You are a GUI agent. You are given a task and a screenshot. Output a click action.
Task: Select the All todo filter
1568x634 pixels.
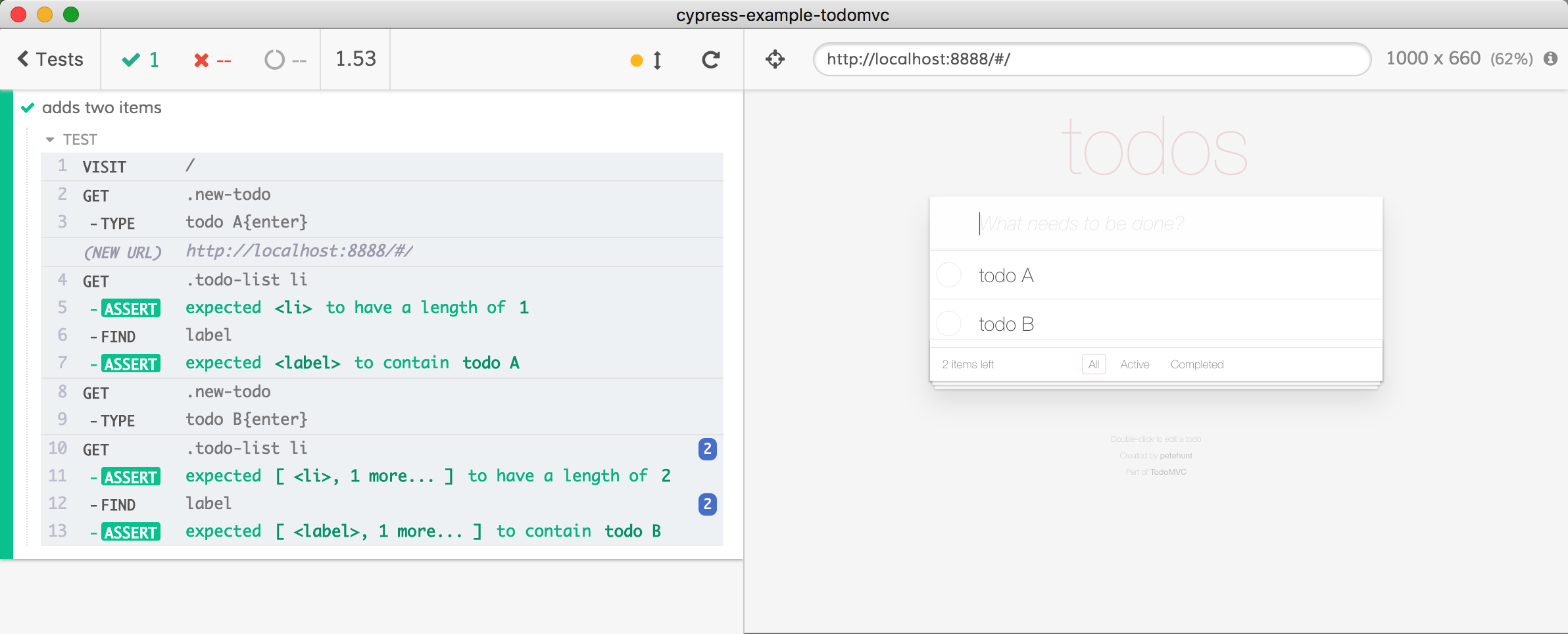(x=1093, y=364)
